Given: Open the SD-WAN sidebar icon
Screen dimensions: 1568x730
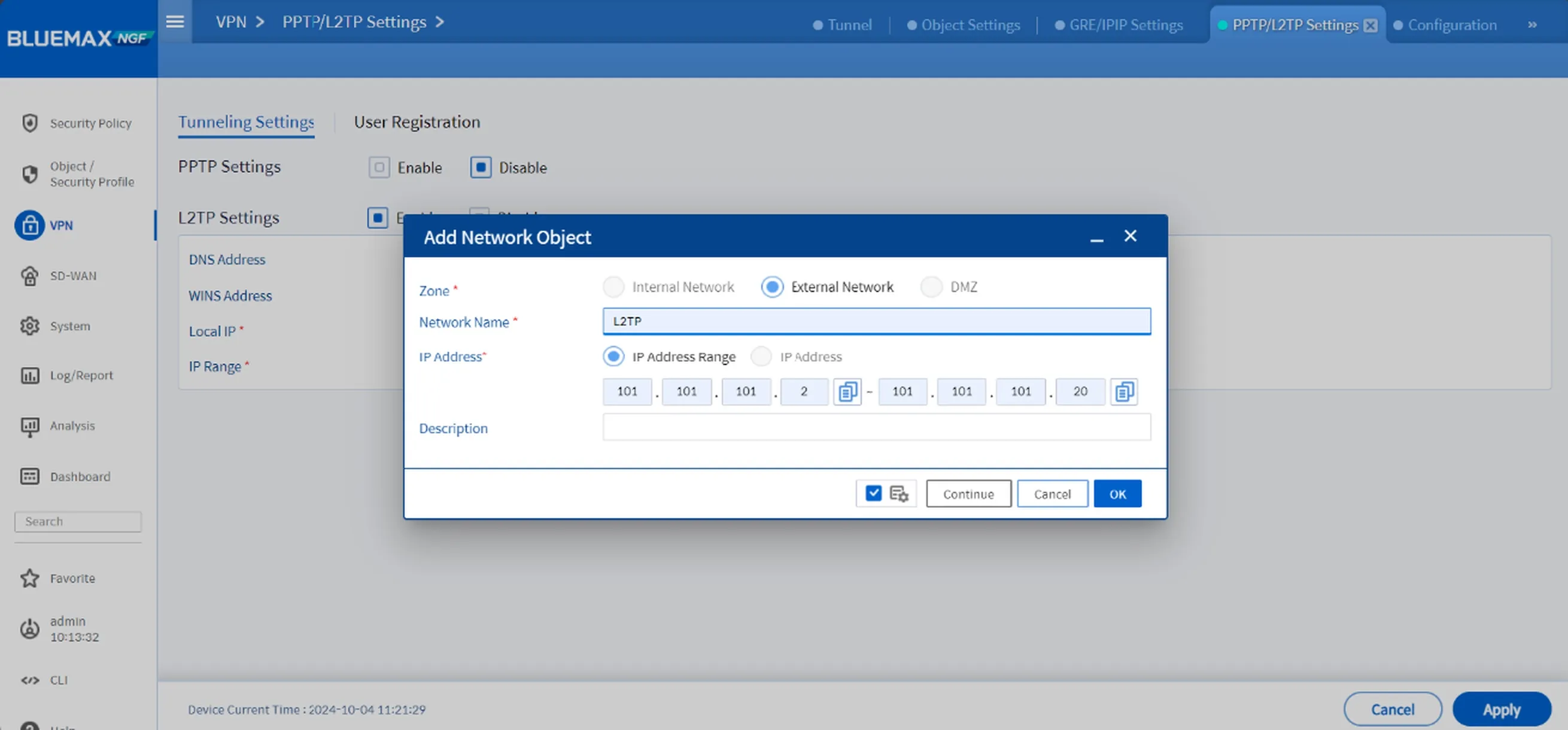Looking at the screenshot, I should [x=30, y=276].
